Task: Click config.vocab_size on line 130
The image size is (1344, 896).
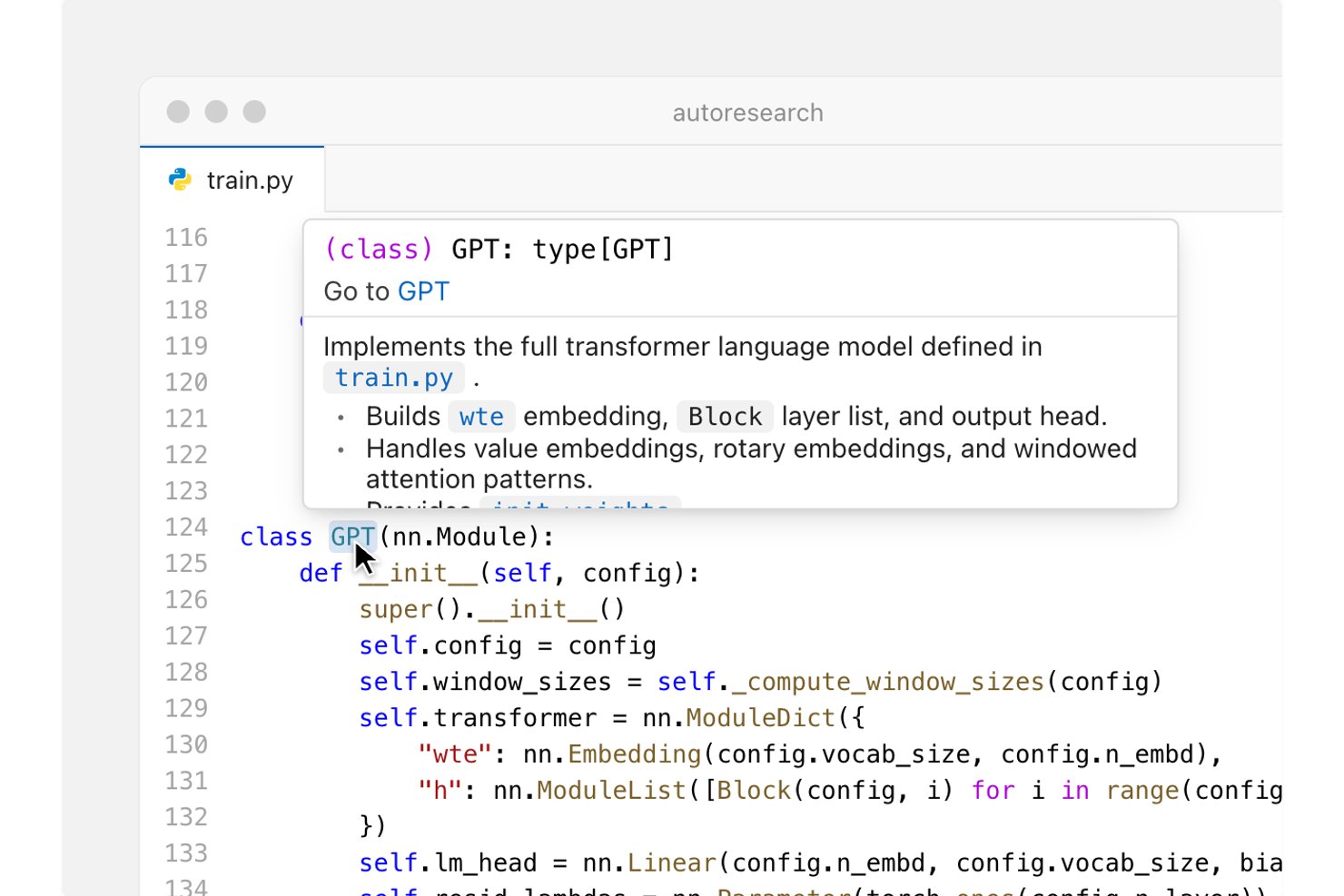Action: coord(844,754)
